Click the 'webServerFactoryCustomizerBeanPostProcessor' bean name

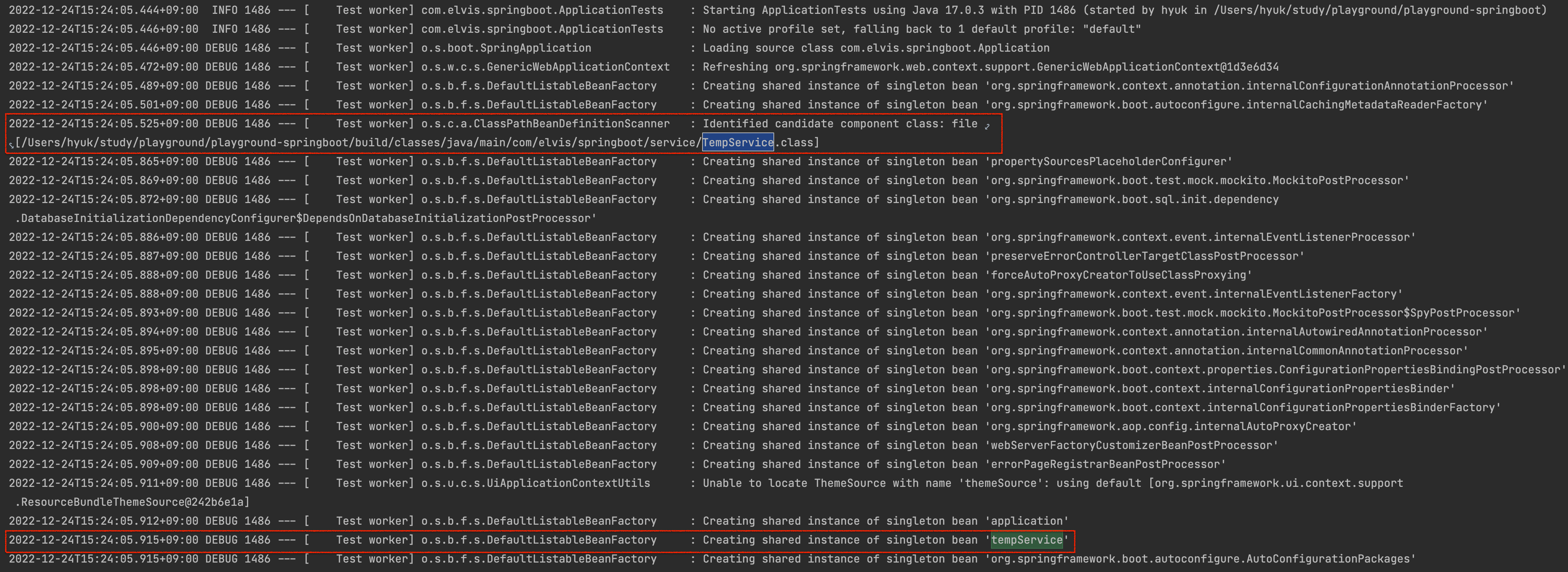click(x=1131, y=445)
